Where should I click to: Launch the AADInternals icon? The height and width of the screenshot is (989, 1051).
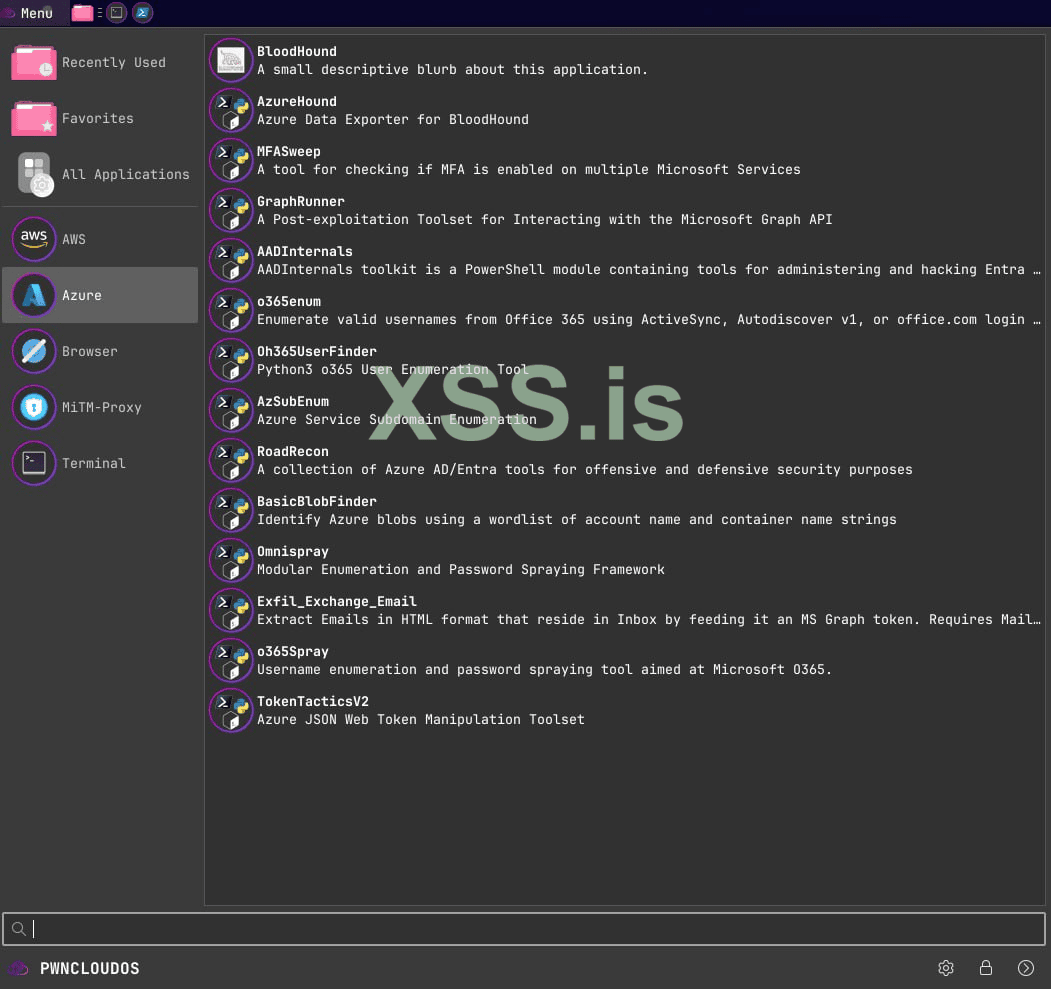click(x=231, y=261)
